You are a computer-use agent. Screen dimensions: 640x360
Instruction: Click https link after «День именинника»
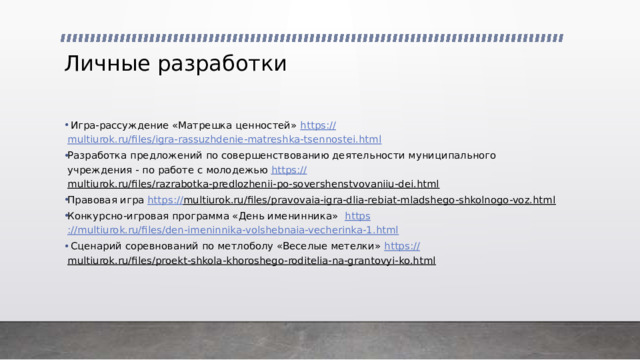pyautogui.click(x=358, y=216)
